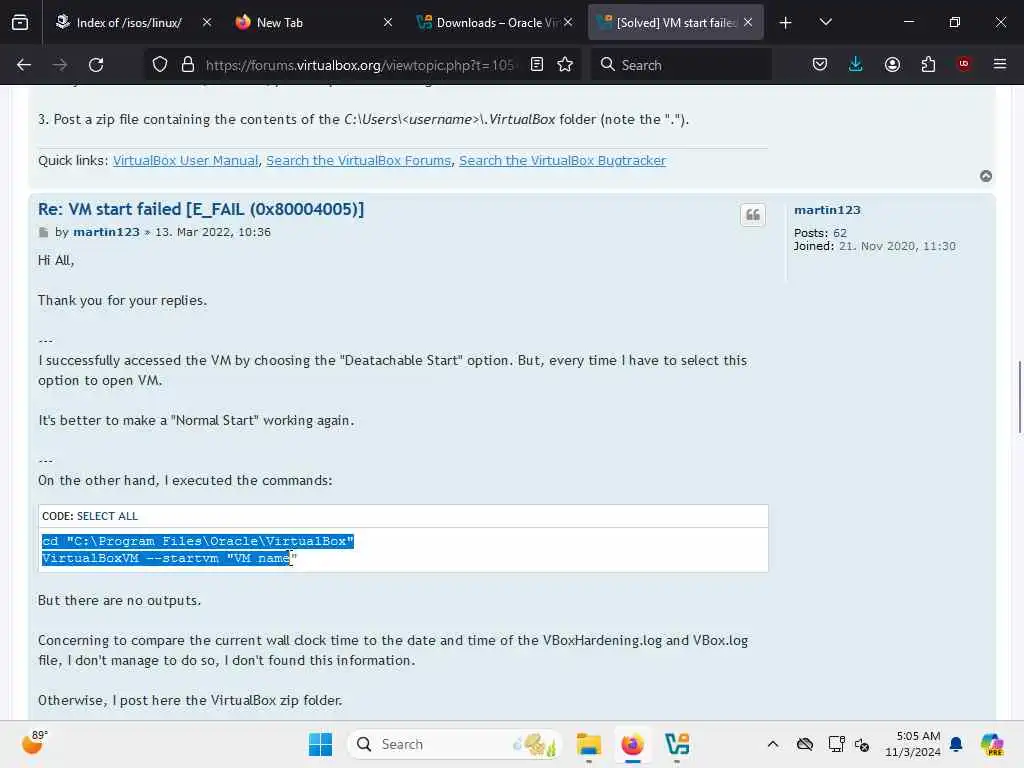Image resolution: width=1024 pixels, height=768 pixels.
Task: Open the weather widget showing 89°
Action: (34, 743)
